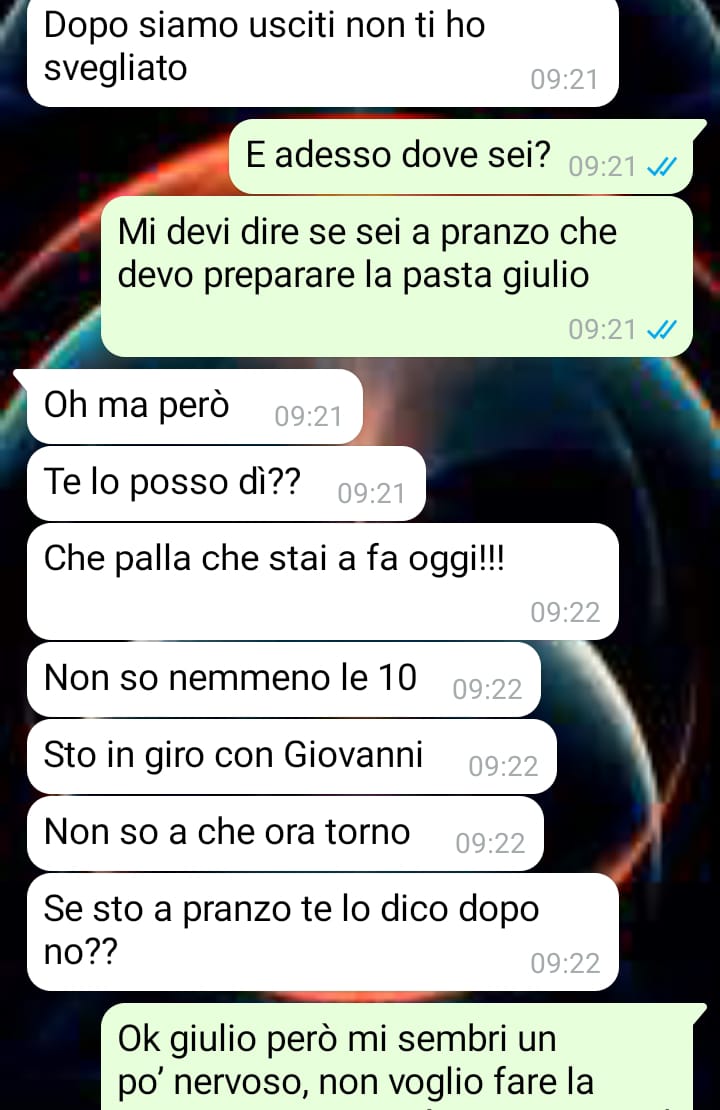
Task: Tap the 09:22 timestamp on "Non so nemmeno le 10"
Action: 487,690
